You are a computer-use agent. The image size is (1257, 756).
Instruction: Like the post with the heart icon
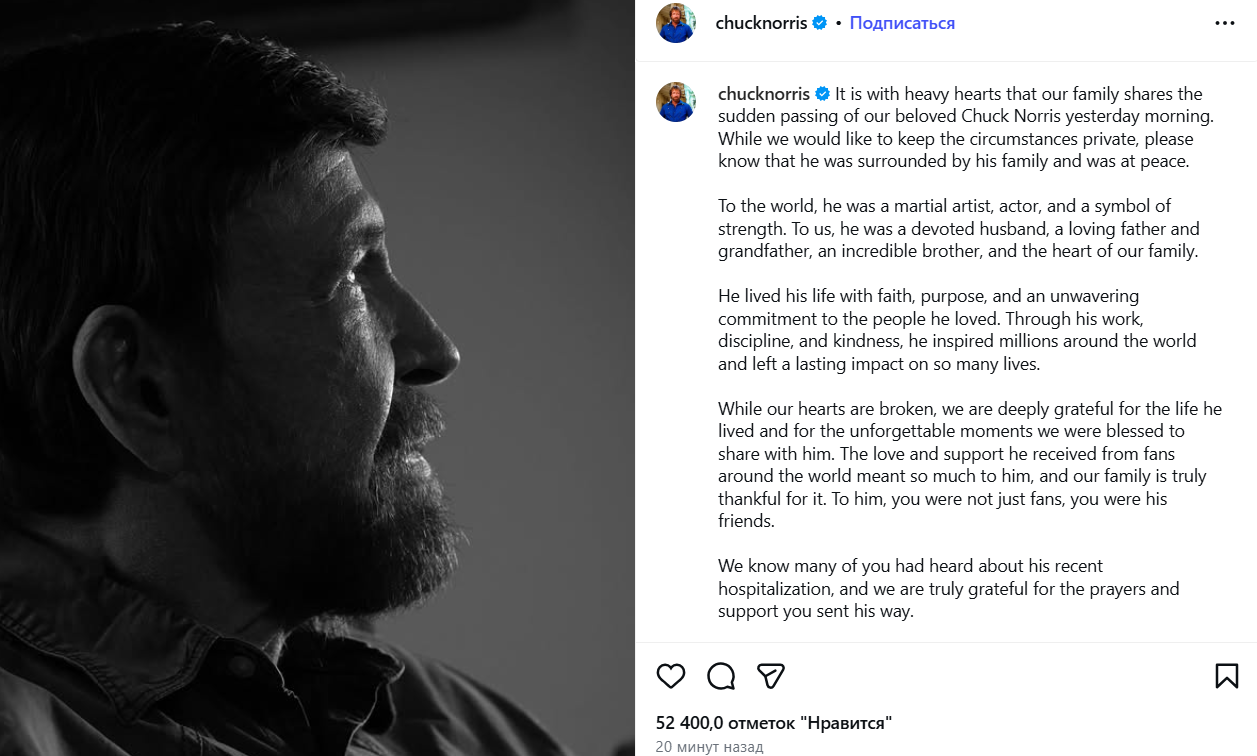(671, 676)
